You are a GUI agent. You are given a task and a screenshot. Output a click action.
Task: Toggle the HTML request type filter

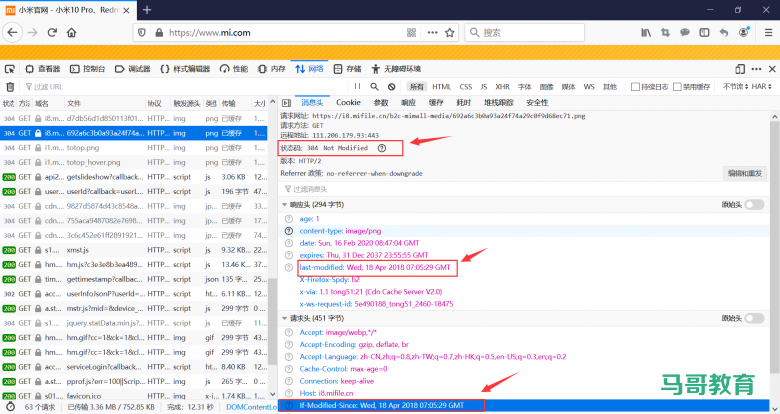click(x=441, y=87)
